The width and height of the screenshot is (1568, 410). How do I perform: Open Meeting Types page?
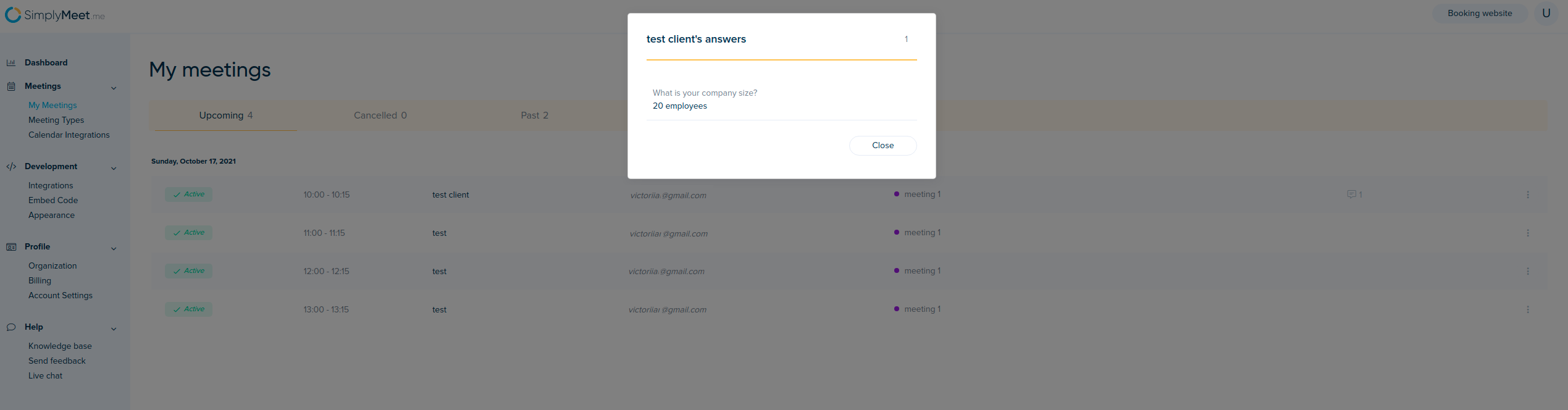click(x=56, y=120)
